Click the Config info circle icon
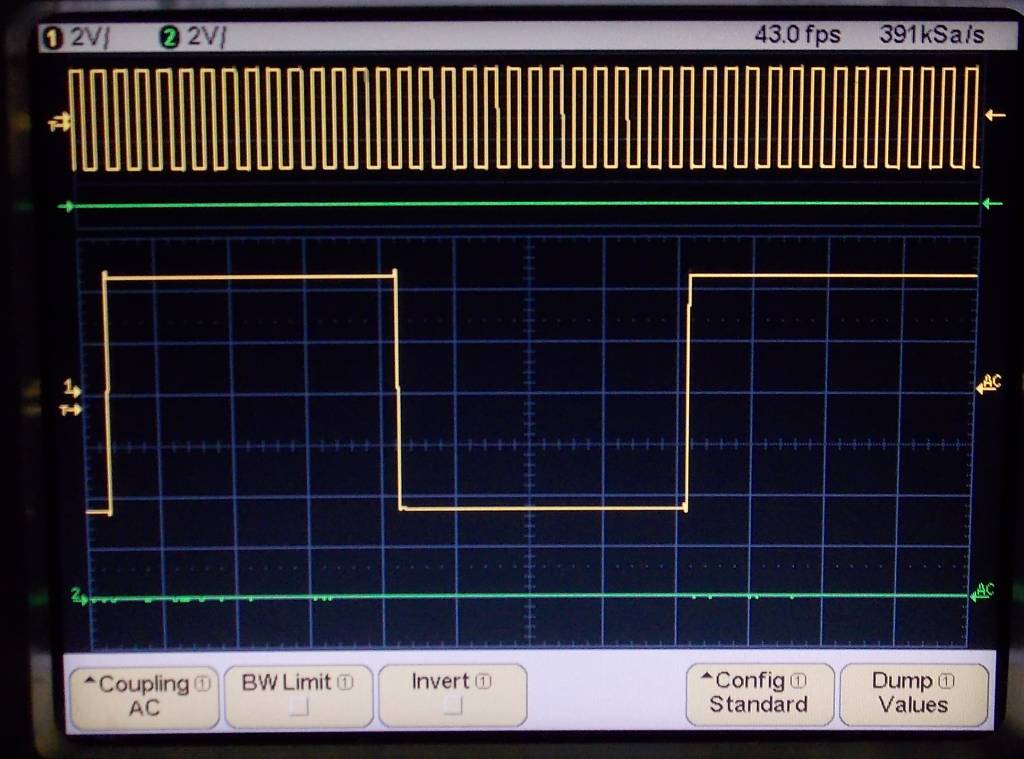This screenshot has height=759, width=1024. point(799,681)
